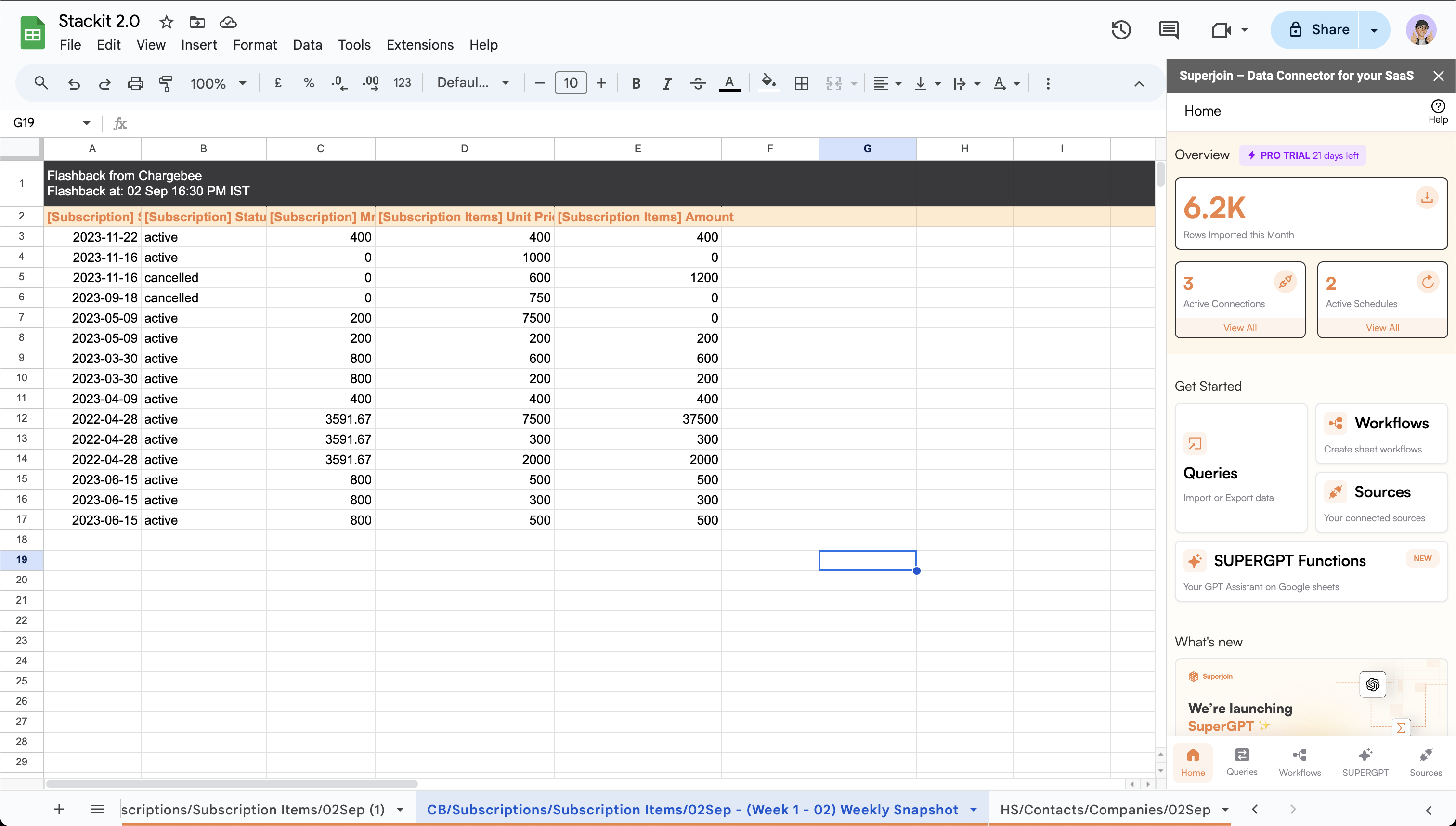Open the Extensions menu
This screenshot has height=826, width=1456.
point(420,45)
